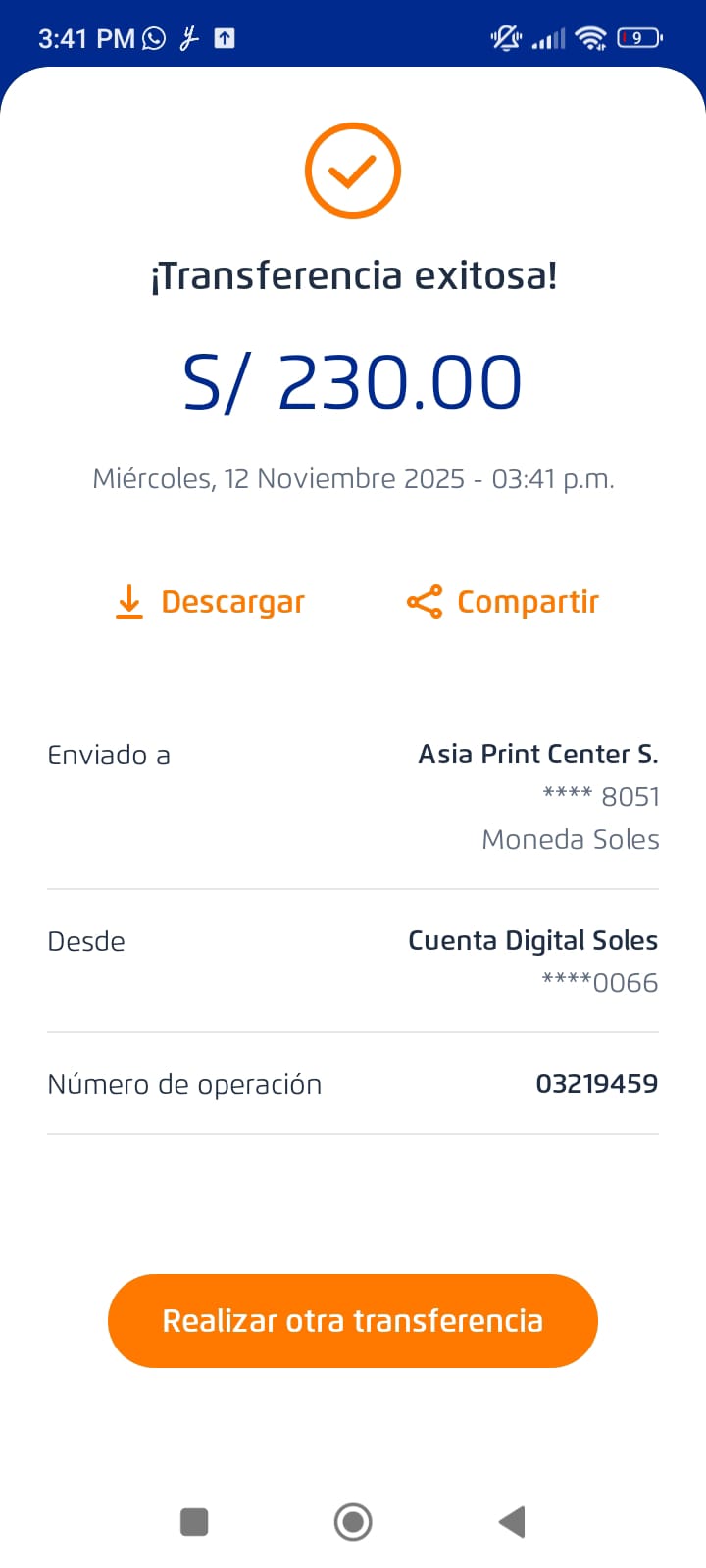Image resolution: width=706 pixels, height=1568 pixels.
Task: Tap the muted bell status icon
Action: tap(506, 38)
